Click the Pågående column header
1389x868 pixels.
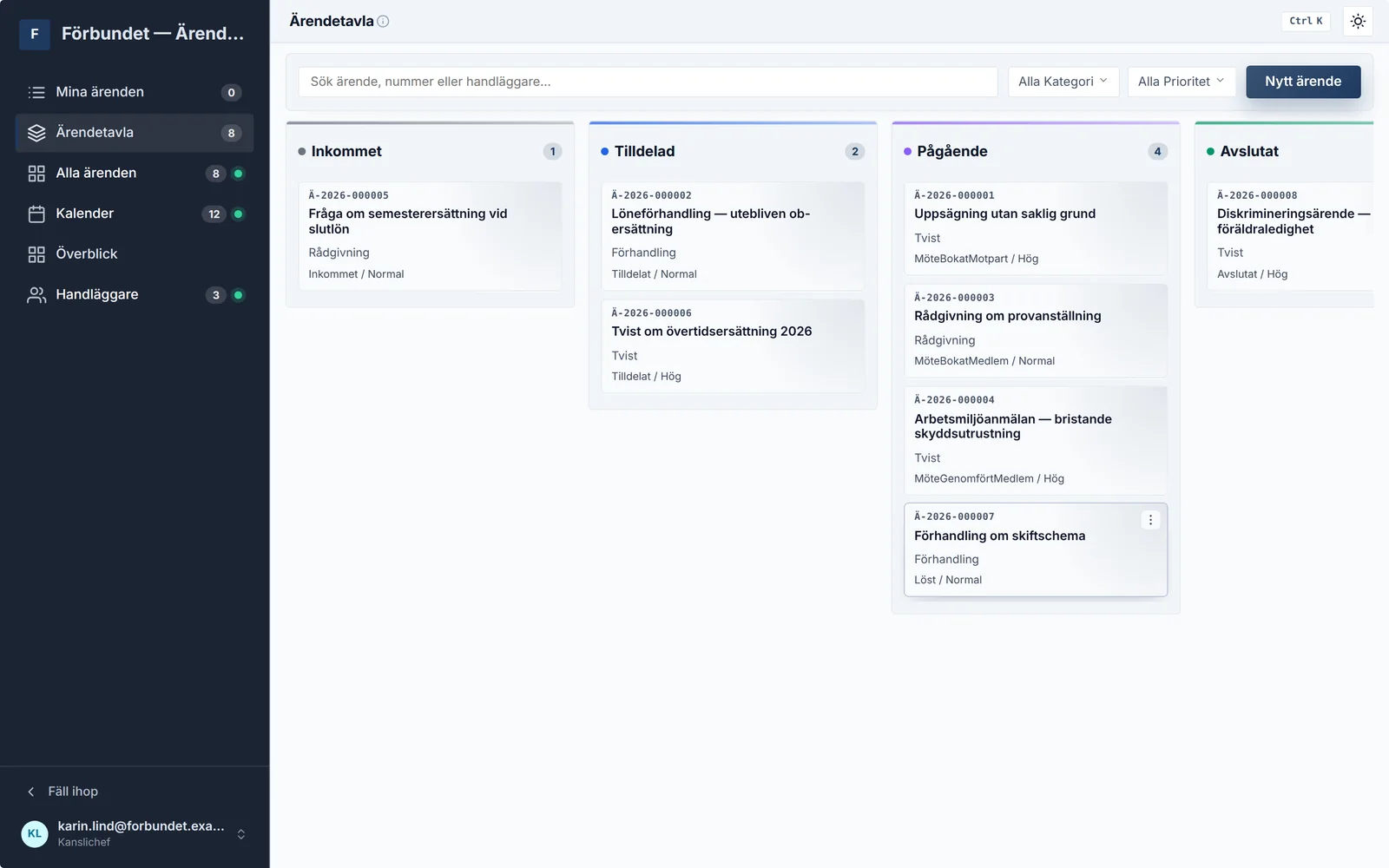pyautogui.click(x=1036, y=151)
